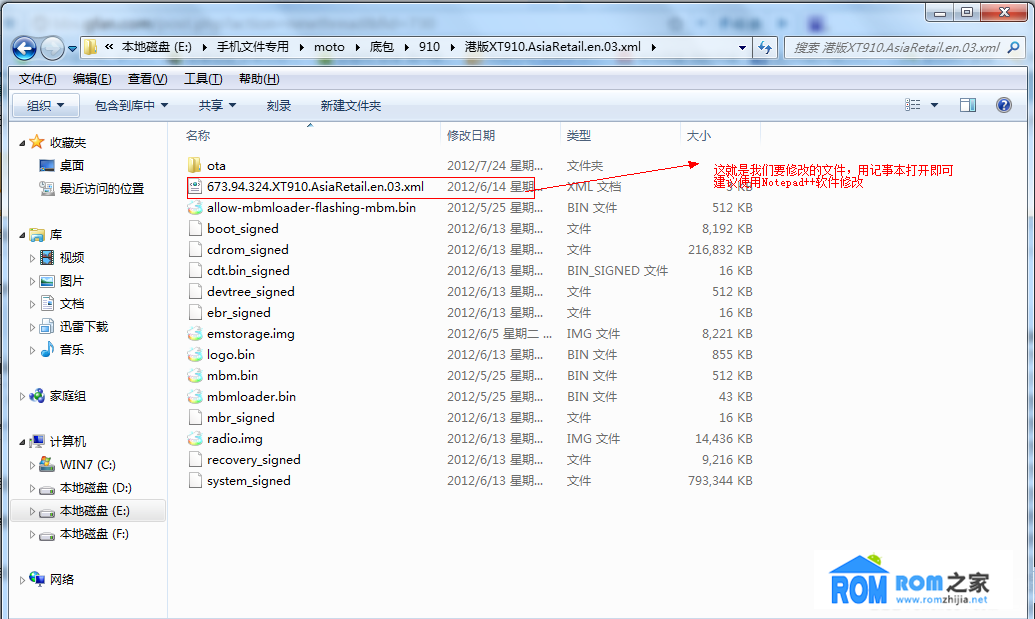Click the 910 breadcrumb in address bar

429,48
